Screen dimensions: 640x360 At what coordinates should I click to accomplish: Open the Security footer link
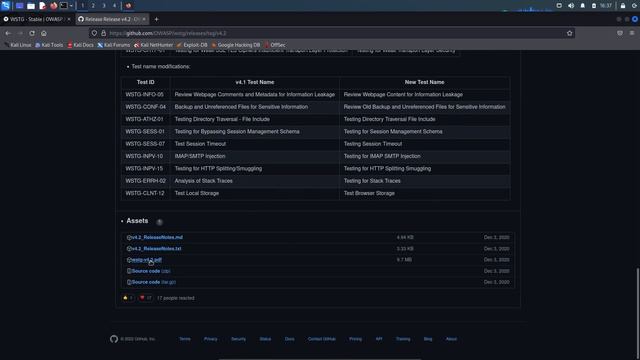click(238, 339)
